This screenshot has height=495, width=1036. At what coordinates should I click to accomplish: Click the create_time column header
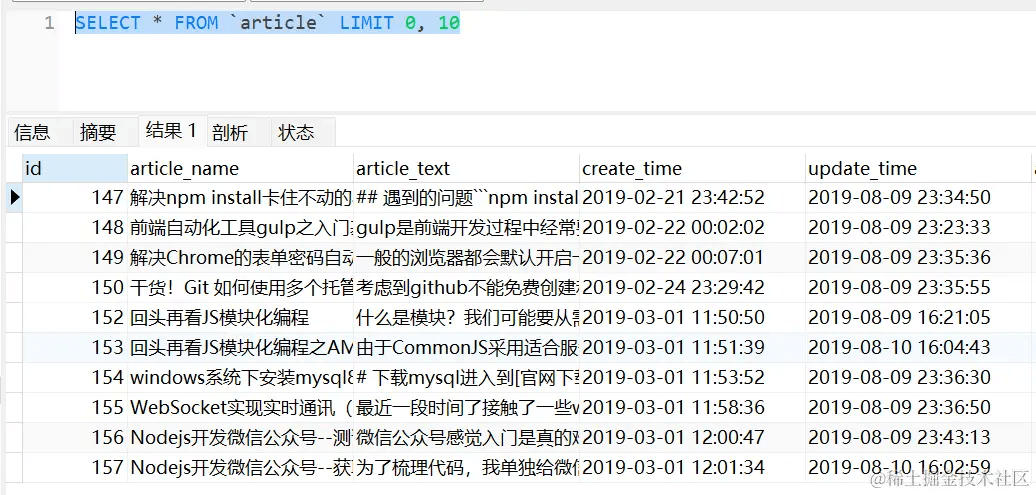692,169
